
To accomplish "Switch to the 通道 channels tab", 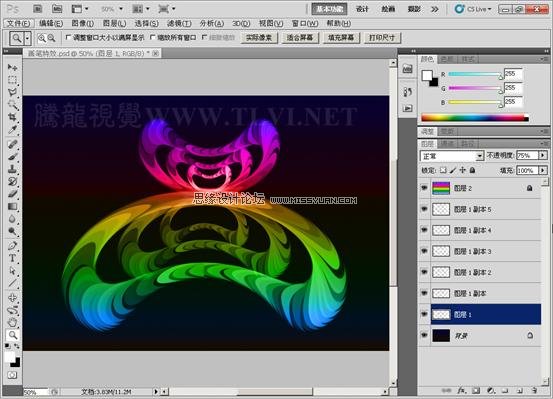I will pyautogui.click(x=447, y=144).
